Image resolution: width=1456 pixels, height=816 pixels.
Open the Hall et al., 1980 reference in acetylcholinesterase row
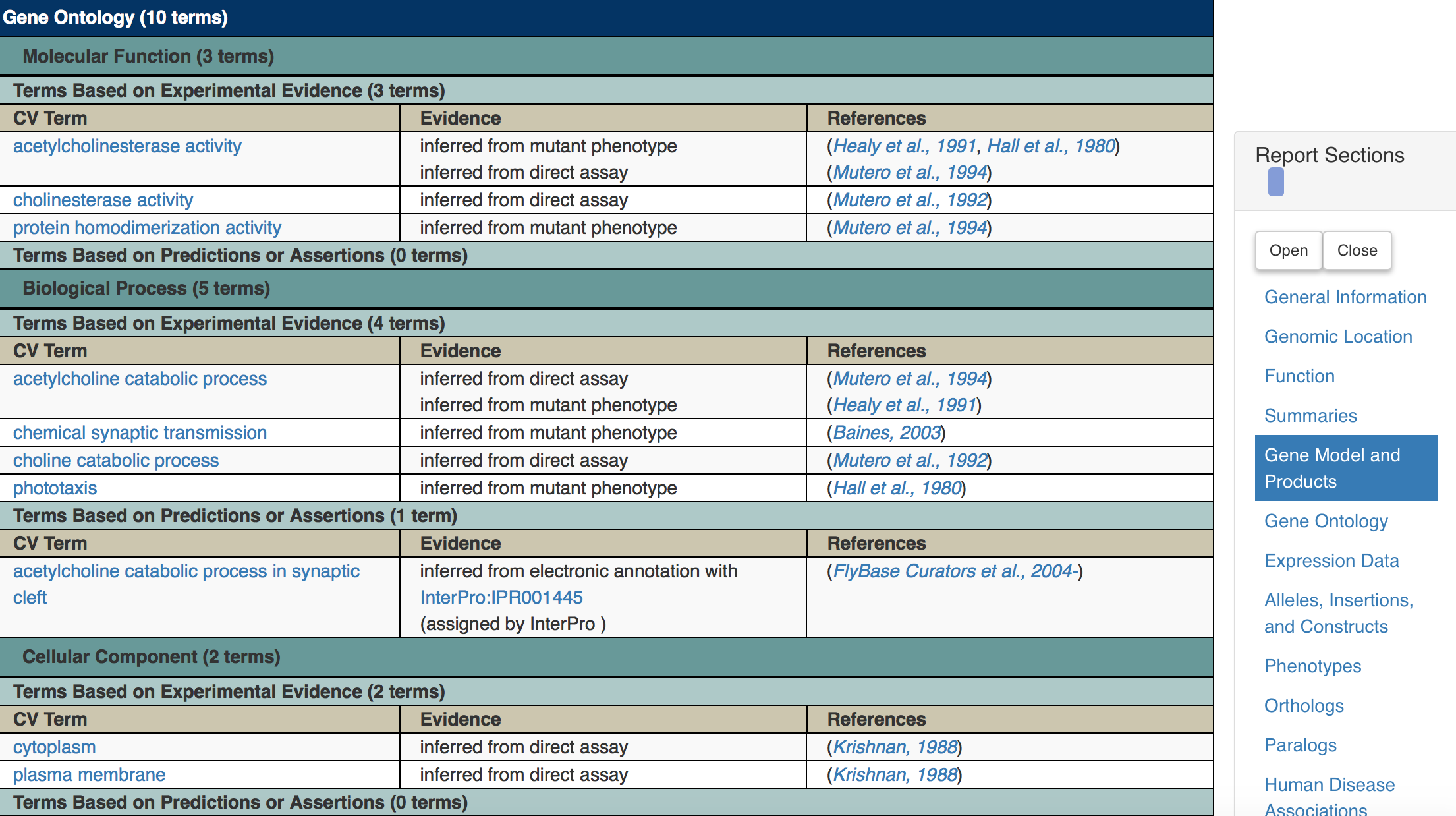click(x=1051, y=146)
